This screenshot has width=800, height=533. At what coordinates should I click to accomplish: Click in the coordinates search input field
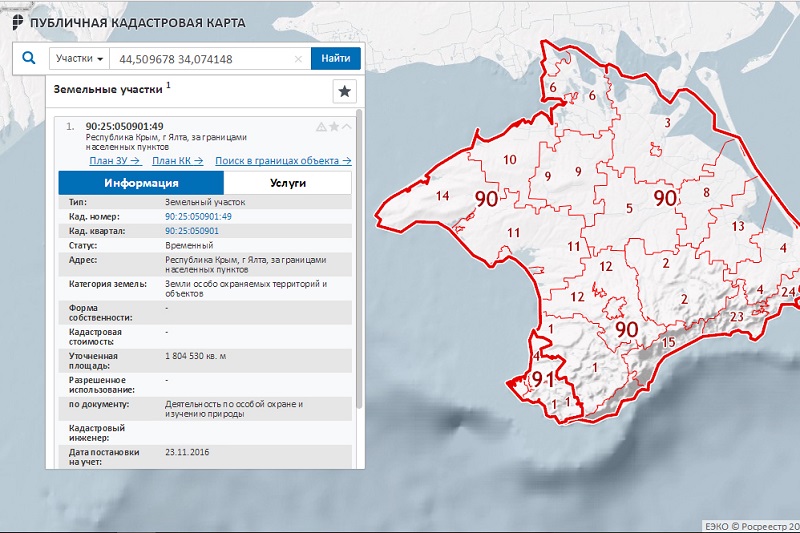[204, 59]
